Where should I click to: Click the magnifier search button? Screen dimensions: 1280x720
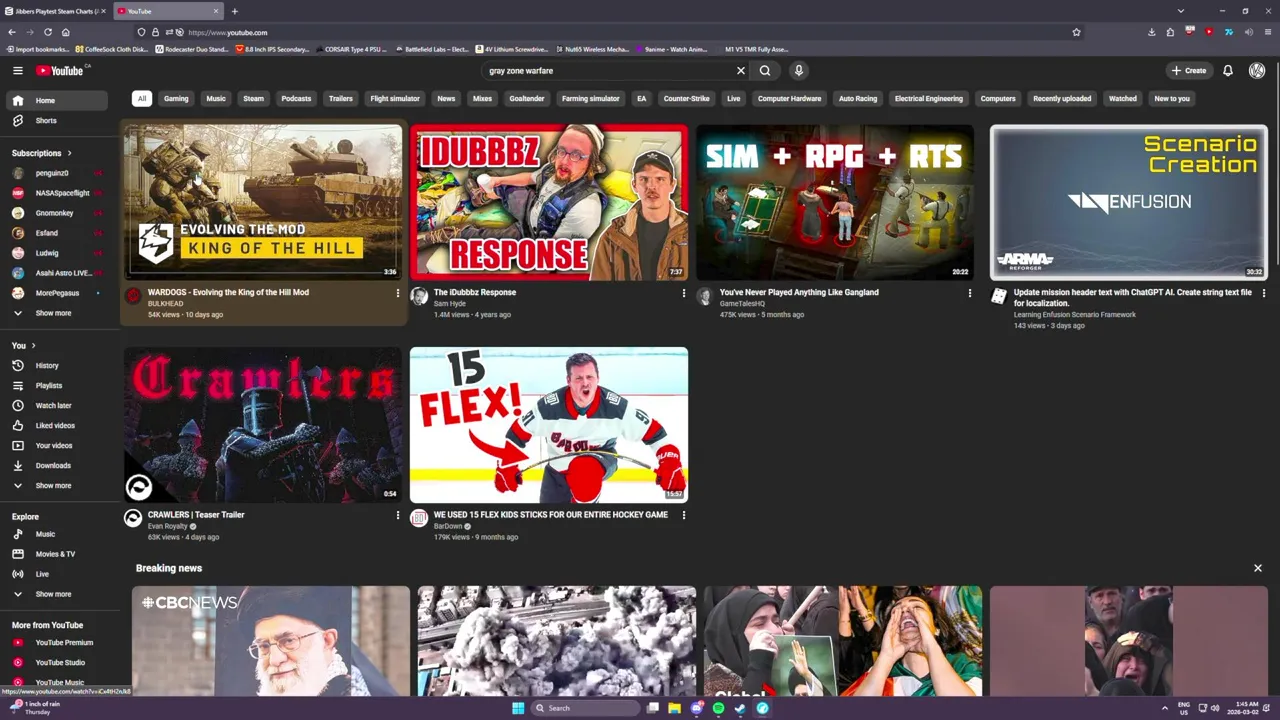click(x=765, y=70)
